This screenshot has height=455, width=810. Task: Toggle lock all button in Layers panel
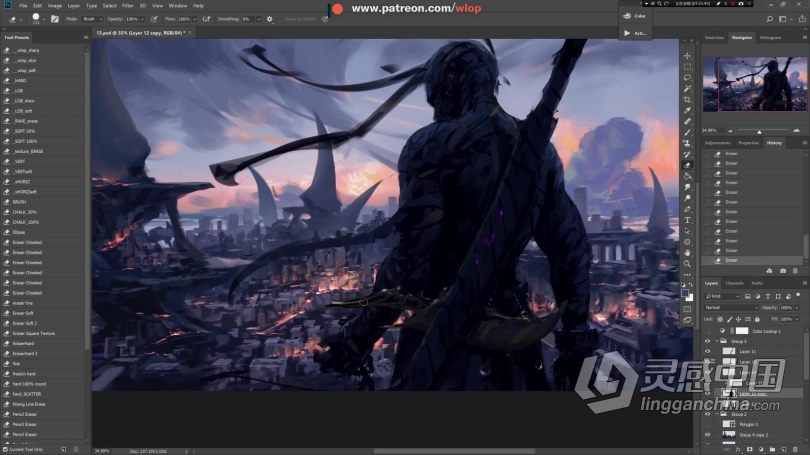coord(757,319)
